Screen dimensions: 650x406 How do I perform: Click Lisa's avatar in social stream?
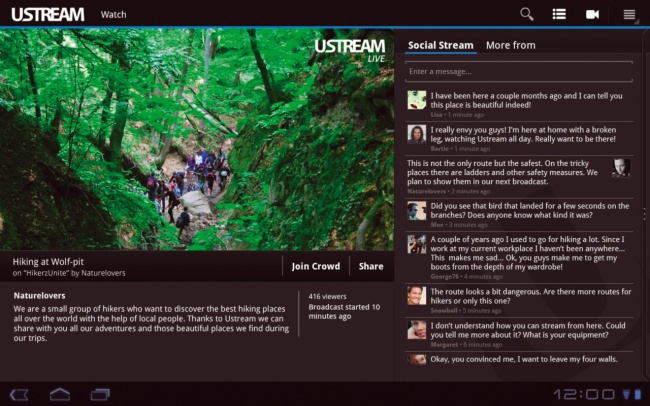point(417,100)
